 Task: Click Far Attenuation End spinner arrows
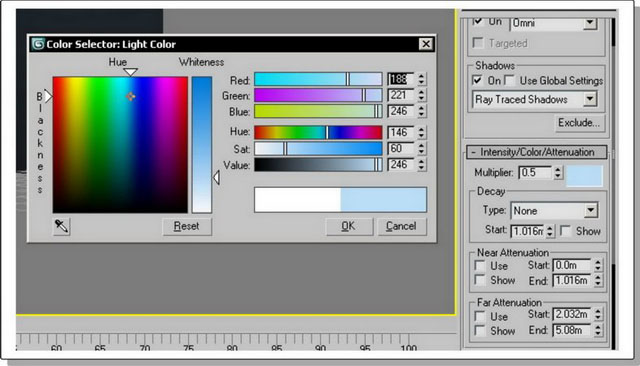point(598,330)
